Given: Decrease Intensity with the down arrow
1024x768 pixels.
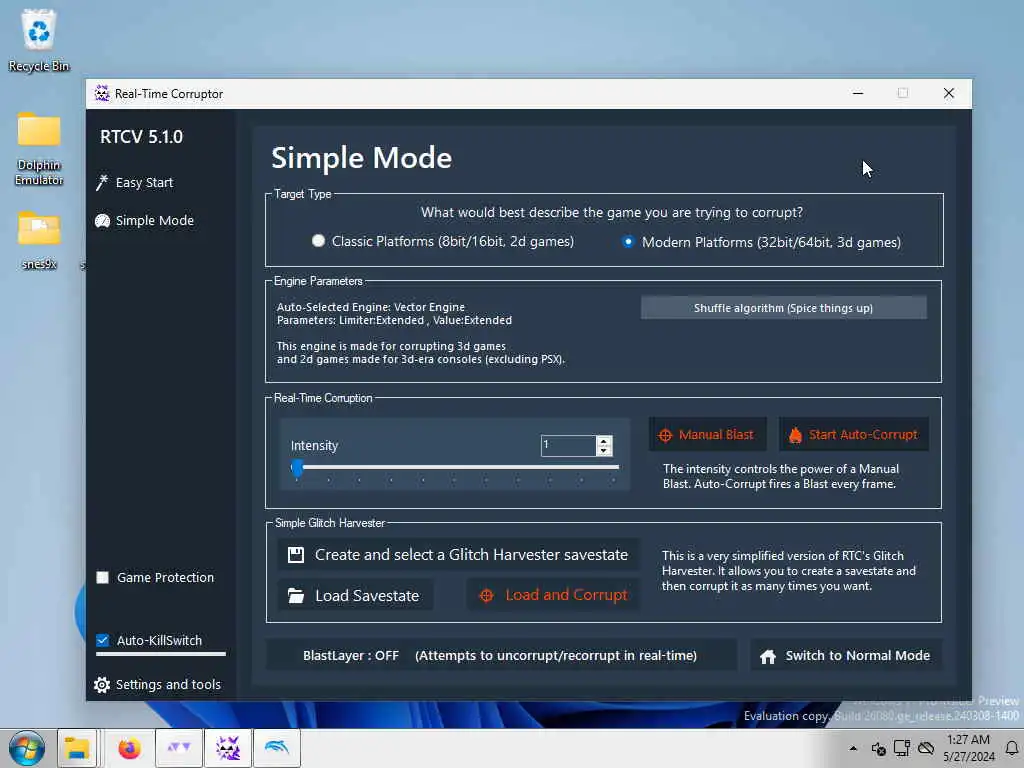Looking at the screenshot, I should [604, 451].
